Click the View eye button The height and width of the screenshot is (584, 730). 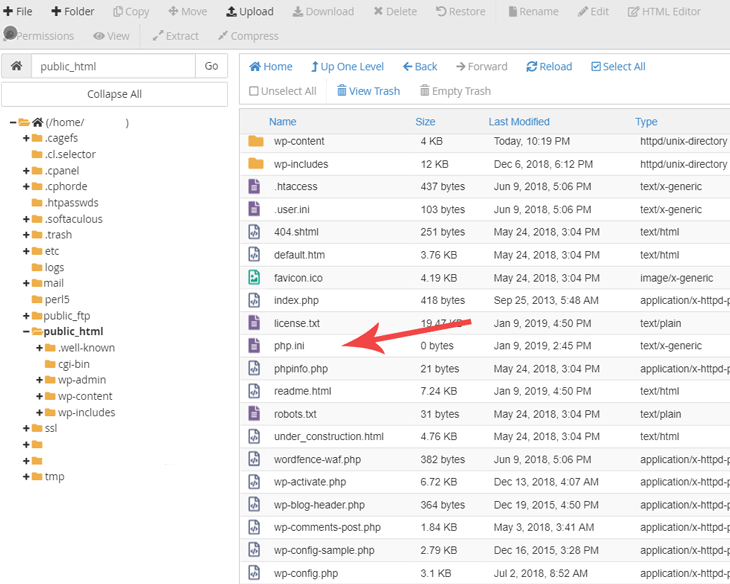pyautogui.click(x=111, y=36)
